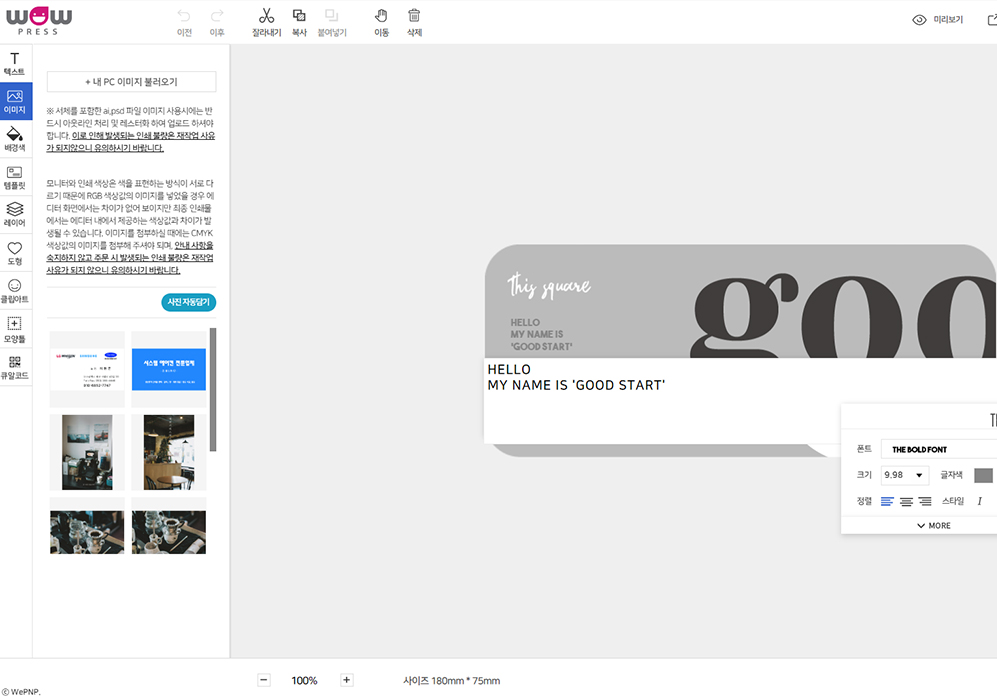Expand the MORE text options
The image size is (997, 700).
(x=933, y=525)
